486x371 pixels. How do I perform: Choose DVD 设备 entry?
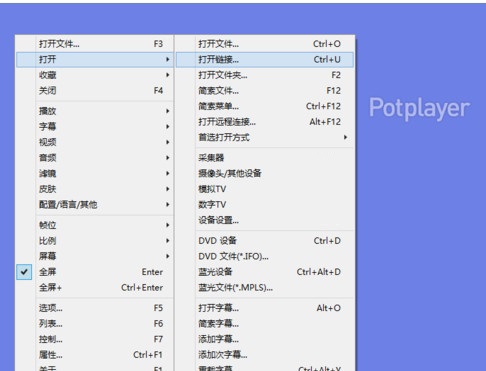(x=265, y=241)
